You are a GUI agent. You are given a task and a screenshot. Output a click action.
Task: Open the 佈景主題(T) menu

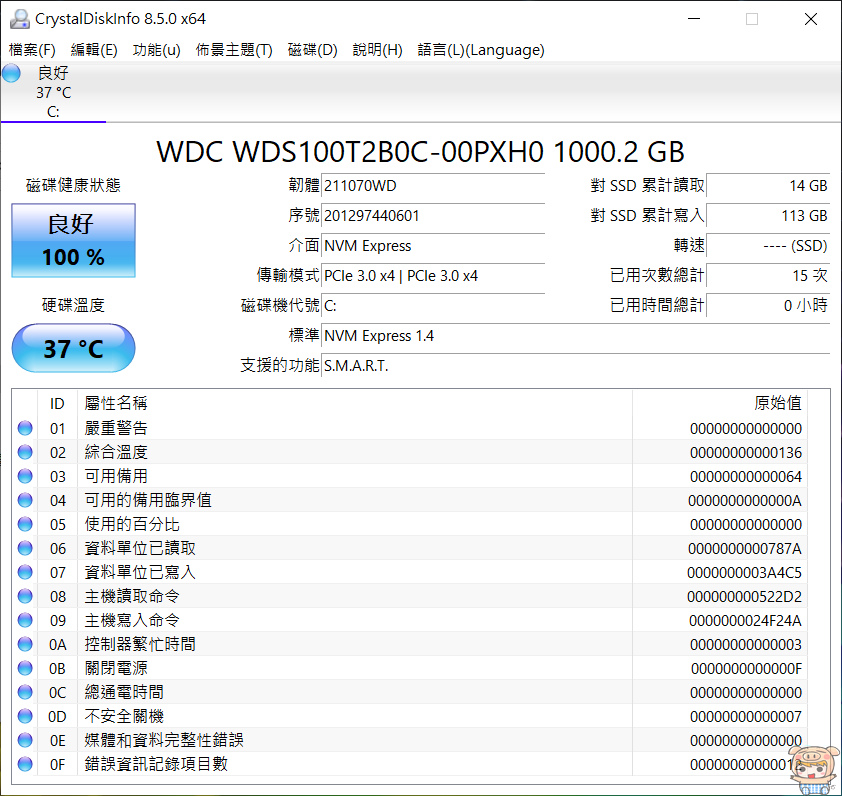point(234,50)
